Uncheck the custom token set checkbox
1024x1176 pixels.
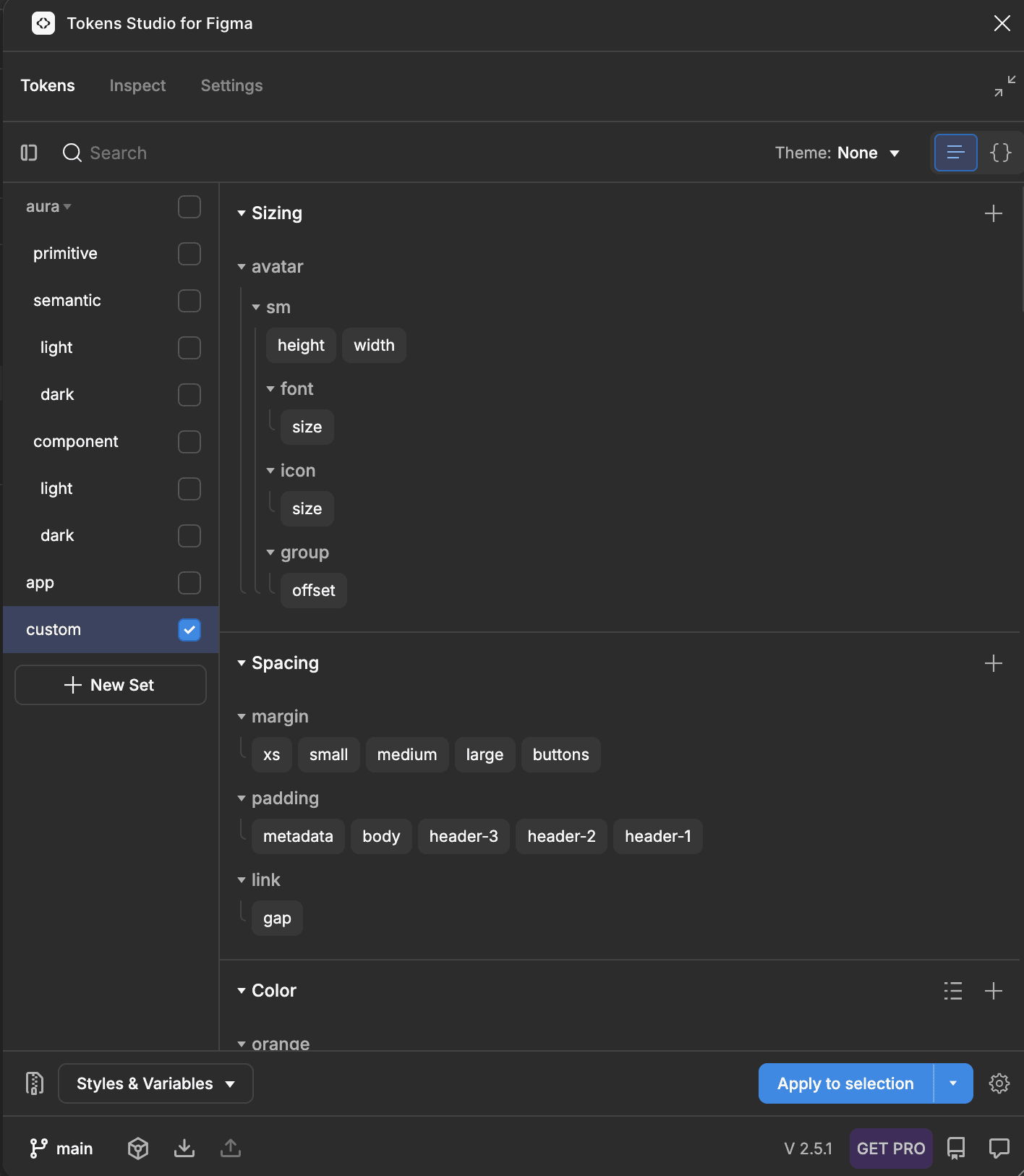pyautogui.click(x=189, y=630)
